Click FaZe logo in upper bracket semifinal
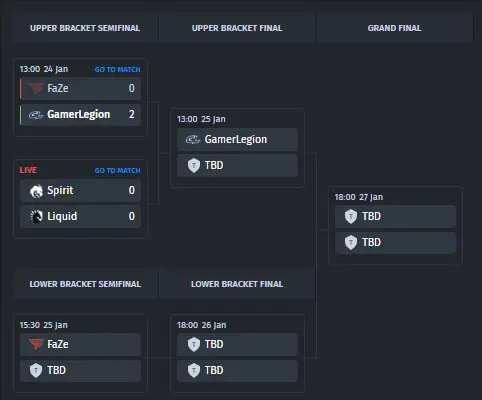The width and height of the screenshot is (482, 400). (x=36, y=88)
